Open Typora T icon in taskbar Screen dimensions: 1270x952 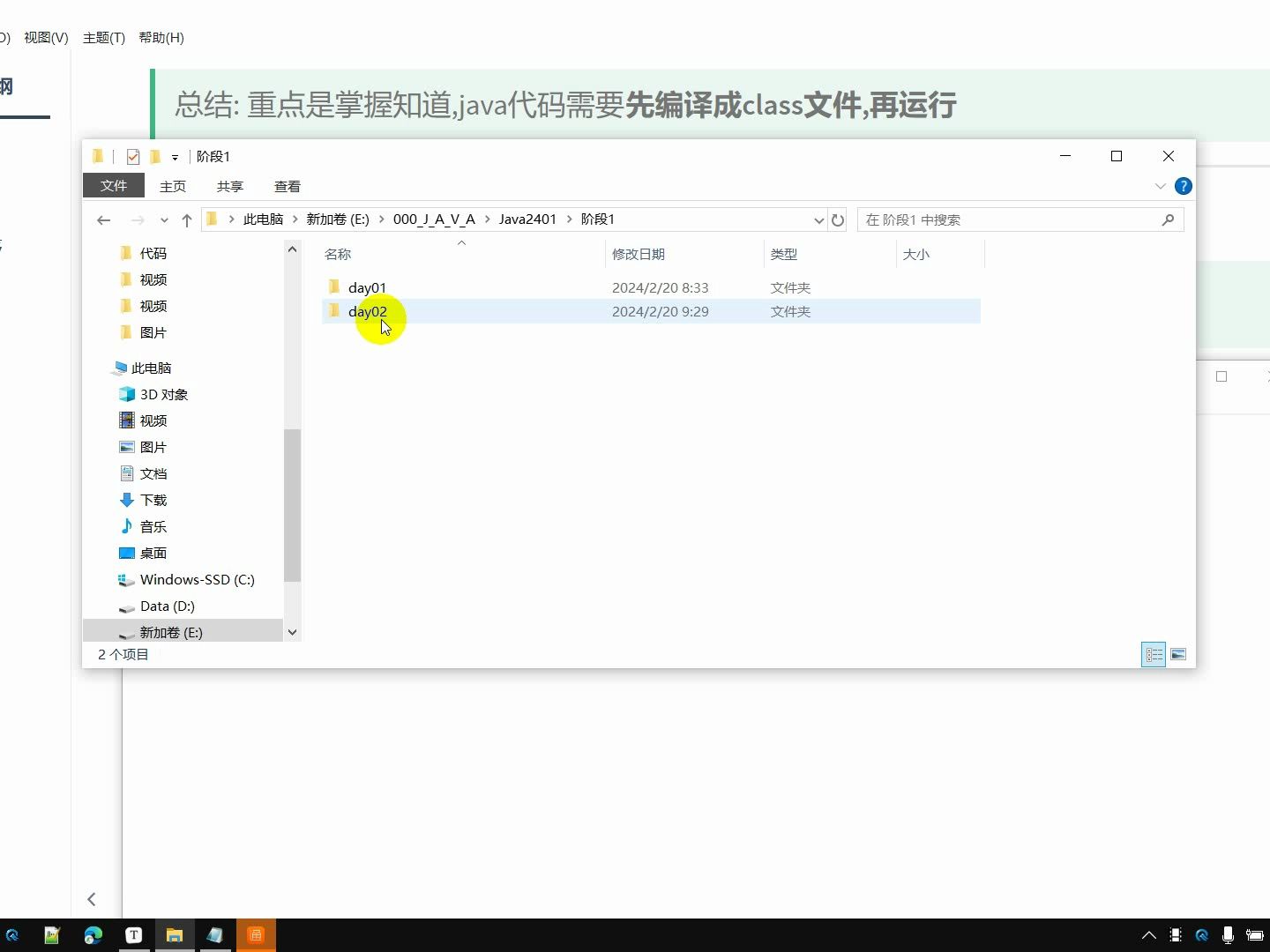134,935
